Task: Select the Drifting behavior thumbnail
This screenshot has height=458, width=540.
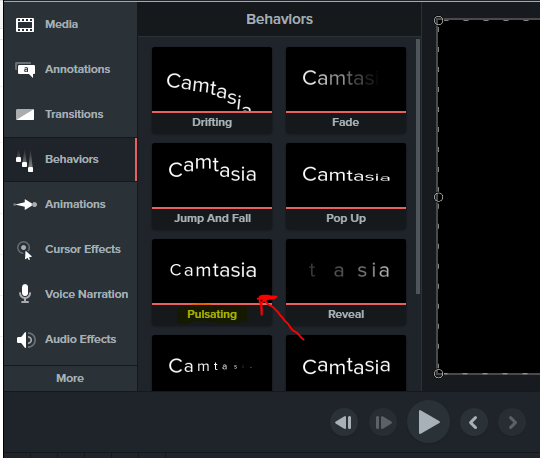Action: 212,79
